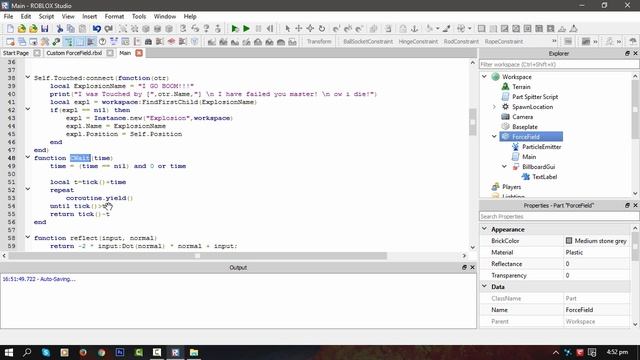The height and width of the screenshot is (360, 640).
Task: Click the BallSocketConstraint button
Action: [x=368, y=41]
